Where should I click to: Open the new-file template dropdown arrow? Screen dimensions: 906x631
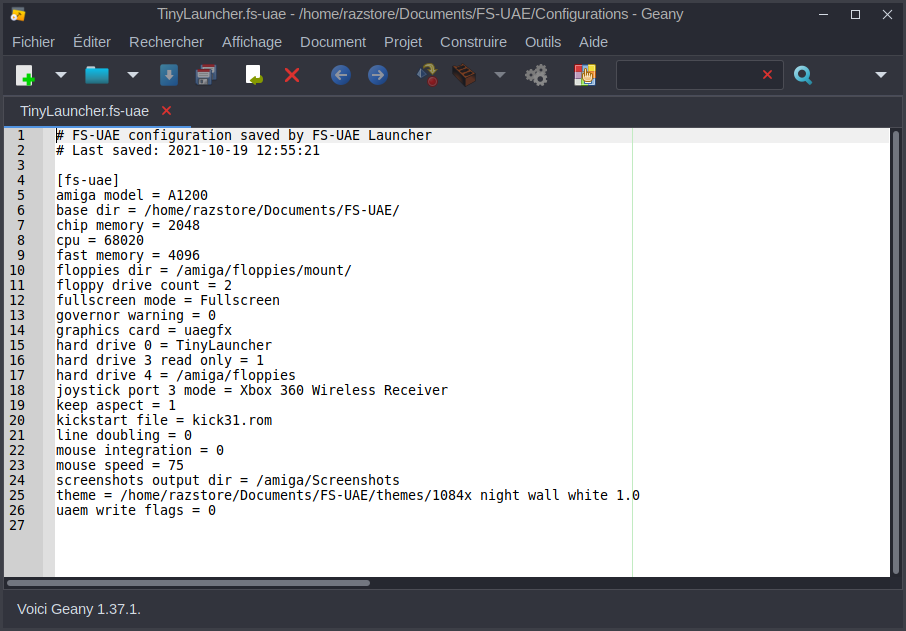click(x=61, y=75)
